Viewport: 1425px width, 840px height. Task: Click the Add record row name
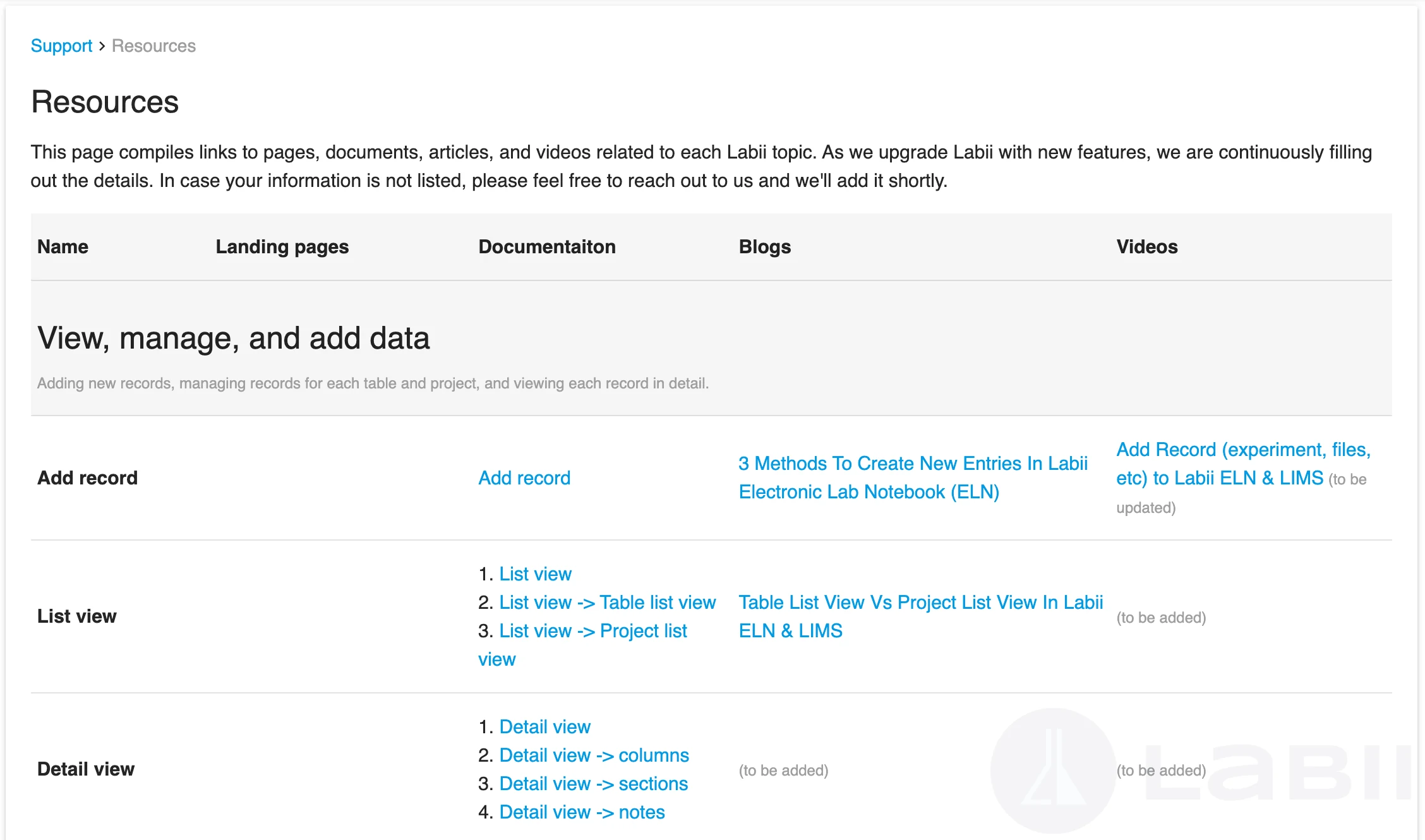click(87, 477)
